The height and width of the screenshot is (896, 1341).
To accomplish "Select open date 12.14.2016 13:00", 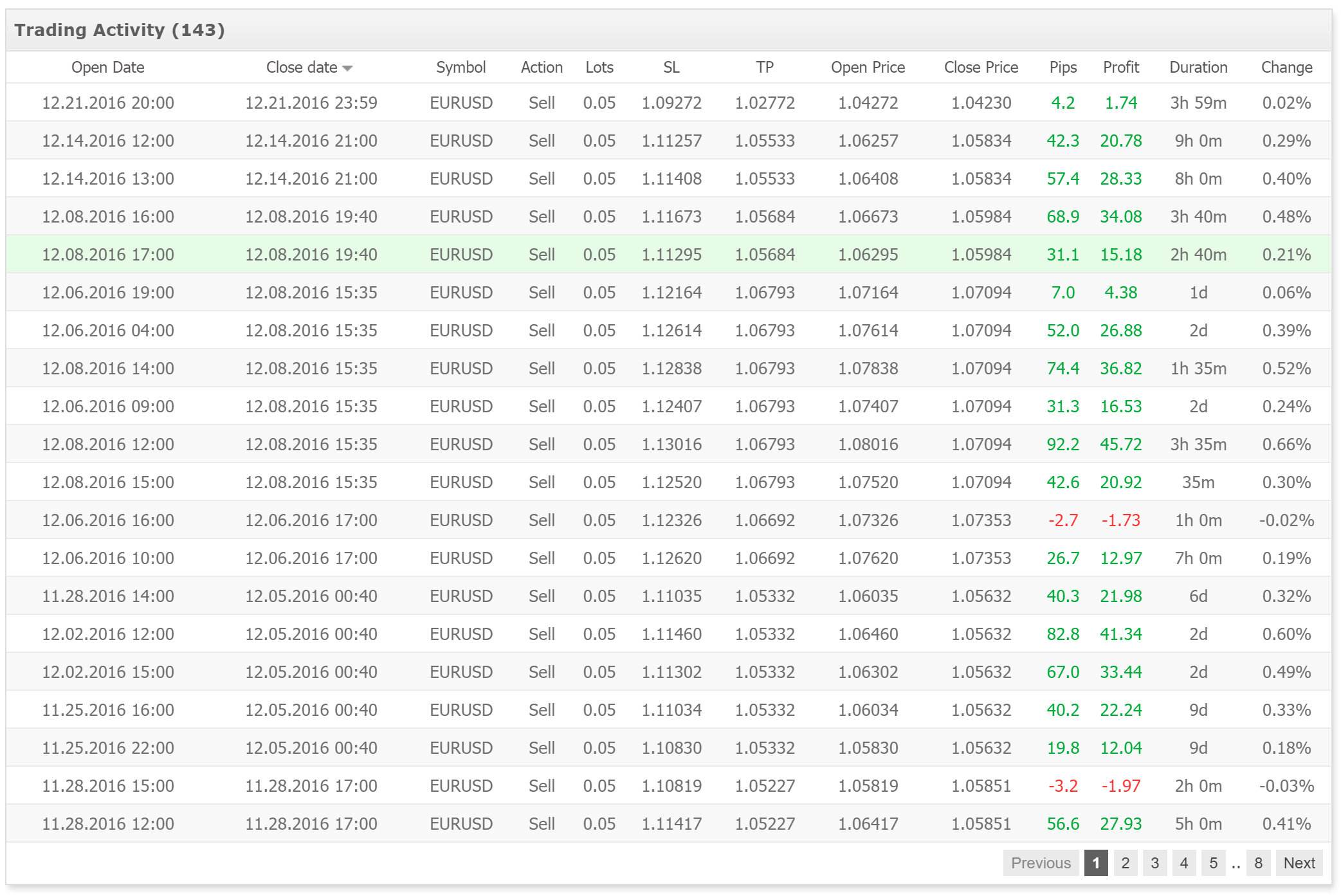I will click(108, 179).
